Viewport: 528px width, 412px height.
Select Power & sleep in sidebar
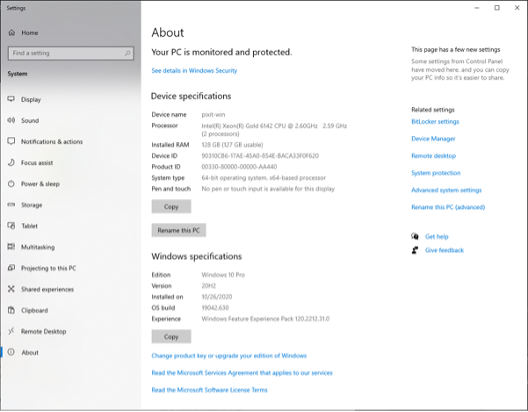[71, 184]
